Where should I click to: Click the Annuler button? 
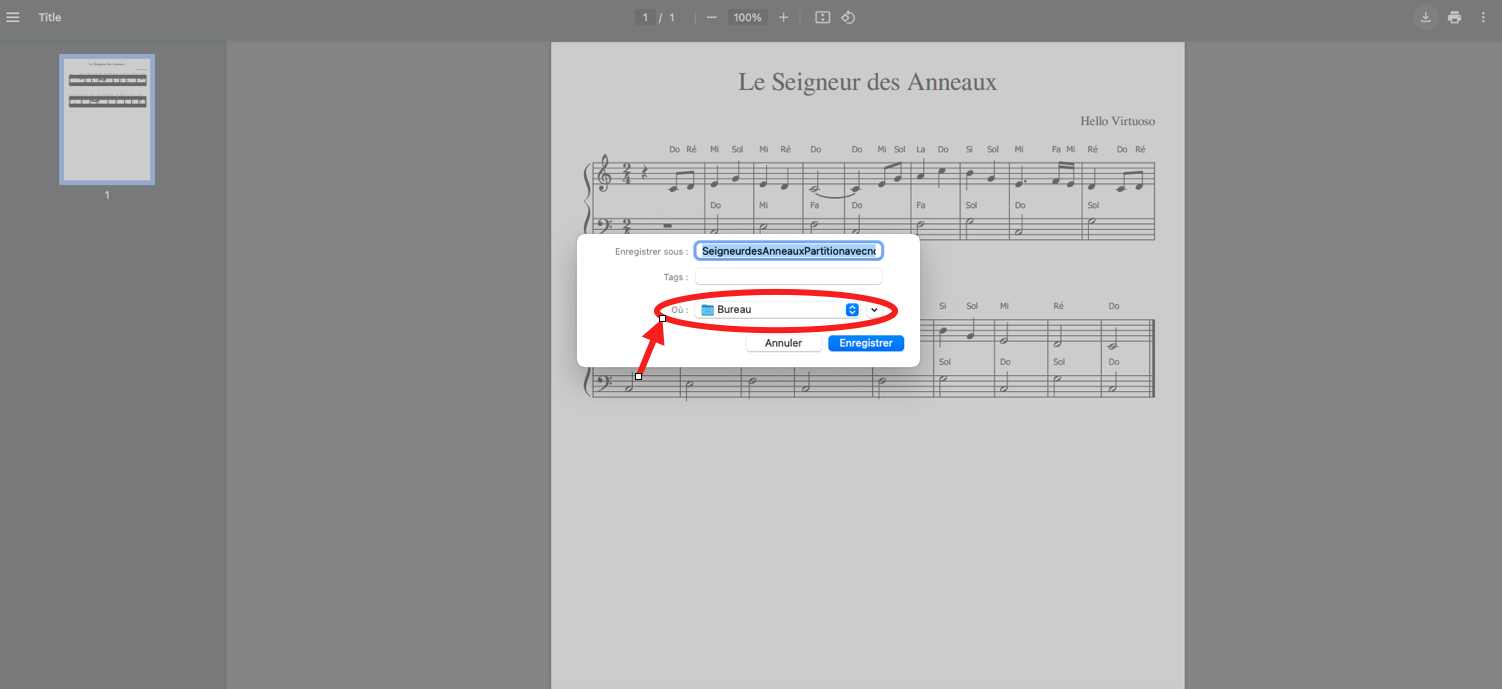784,343
